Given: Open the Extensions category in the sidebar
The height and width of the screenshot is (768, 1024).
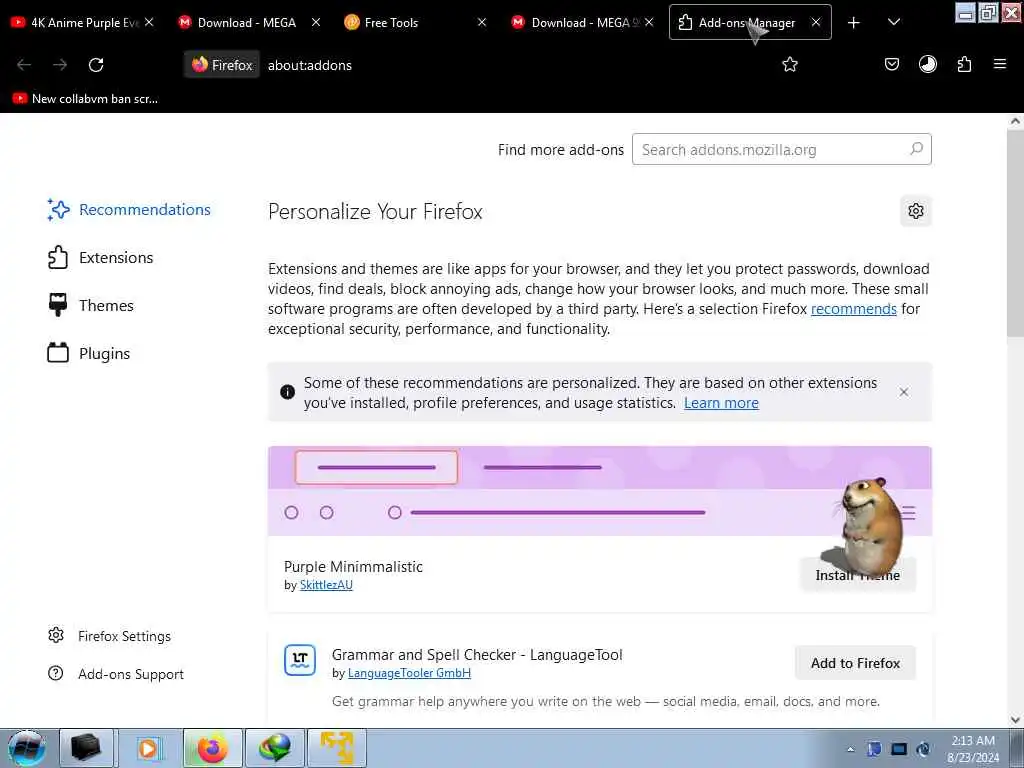Looking at the screenshot, I should (x=101, y=257).
